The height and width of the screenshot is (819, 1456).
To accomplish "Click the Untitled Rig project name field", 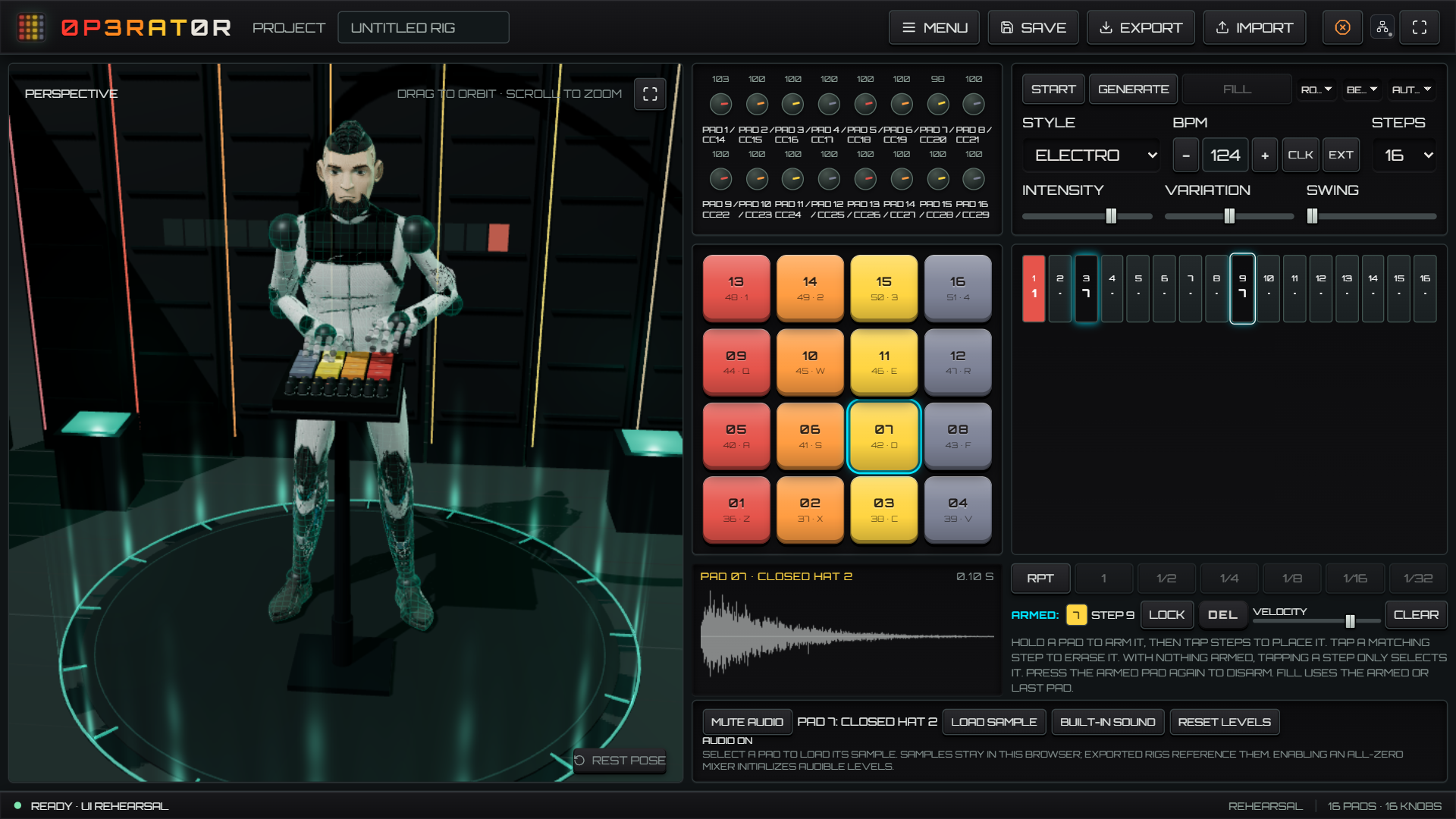I will click(x=423, y=27).
